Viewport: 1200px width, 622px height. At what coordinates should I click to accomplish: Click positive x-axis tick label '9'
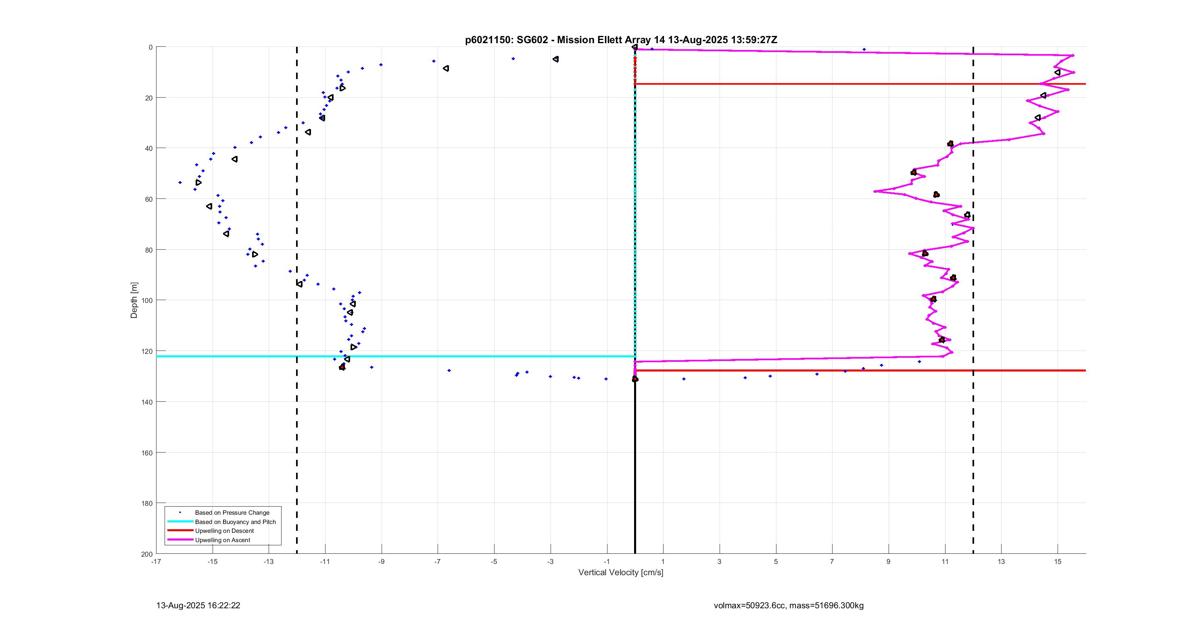(888, 562)
